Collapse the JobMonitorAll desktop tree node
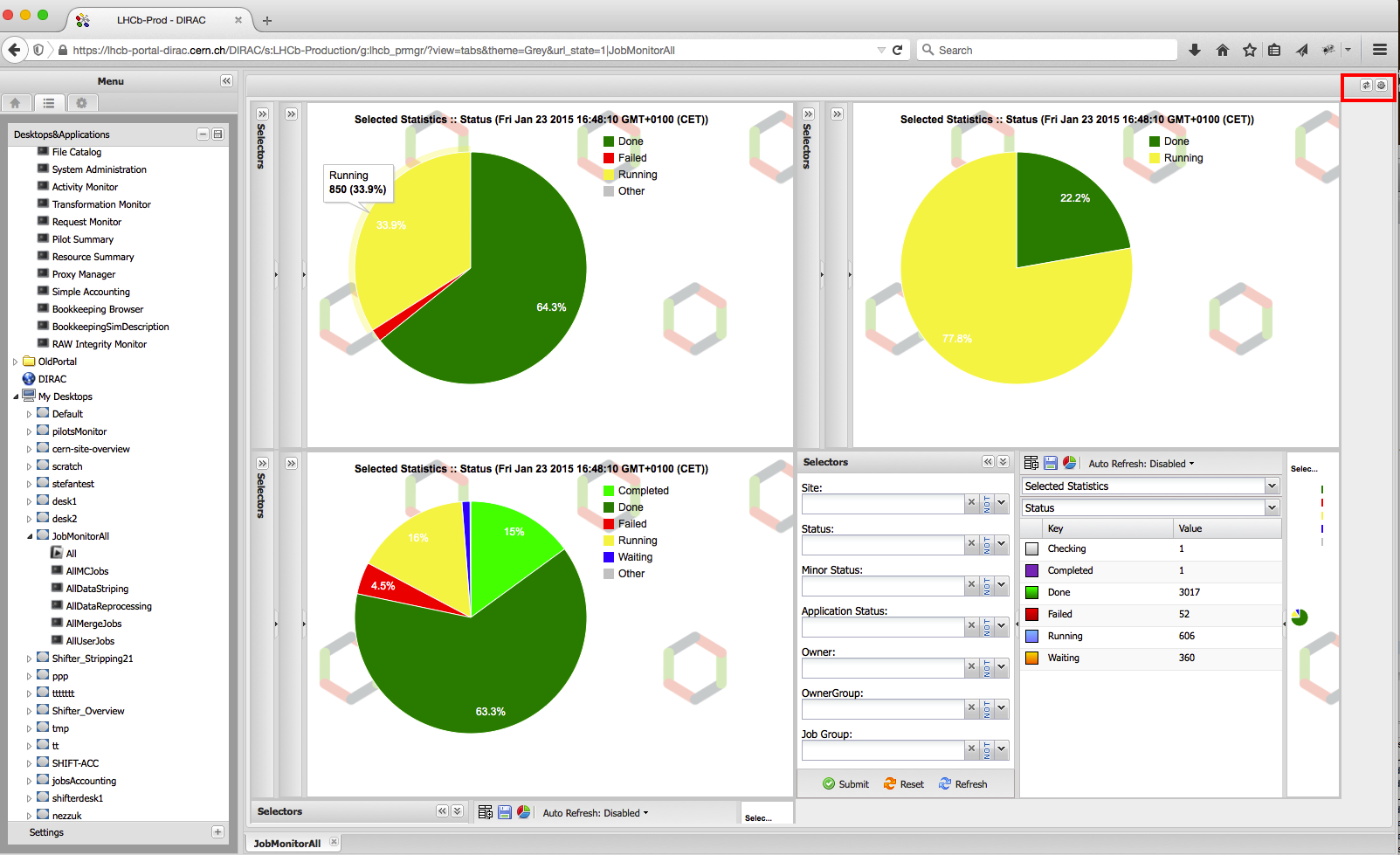The image size is (1400, 855). click(29, 536)
